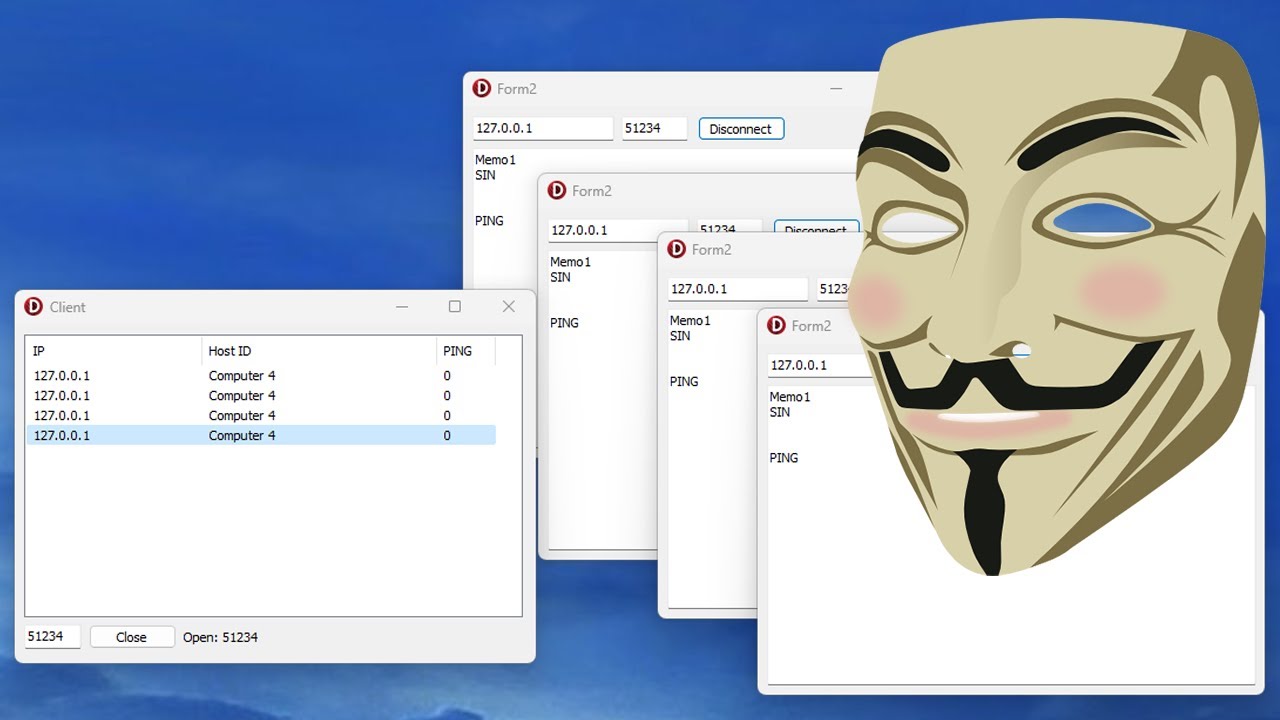Close the Client window with the X

(508, 307)
